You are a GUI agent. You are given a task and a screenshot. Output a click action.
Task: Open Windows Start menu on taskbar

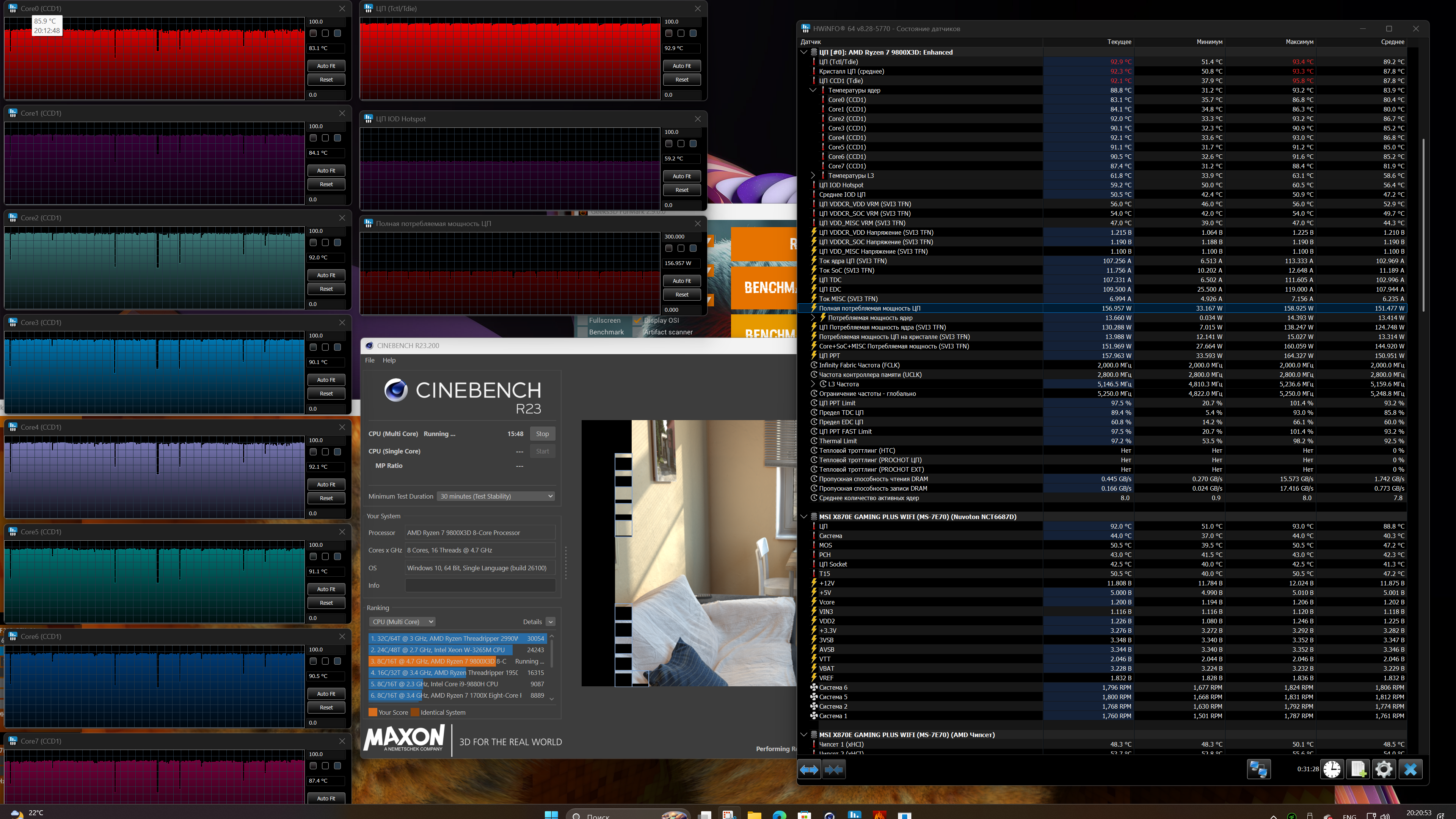click(551, 814)
